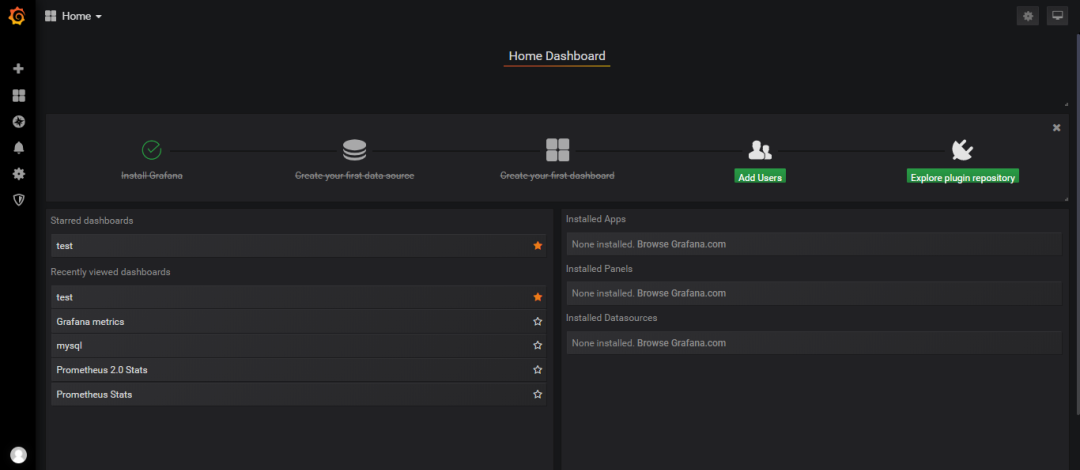Open the Grafana metrics dashboard

point(298,321)
